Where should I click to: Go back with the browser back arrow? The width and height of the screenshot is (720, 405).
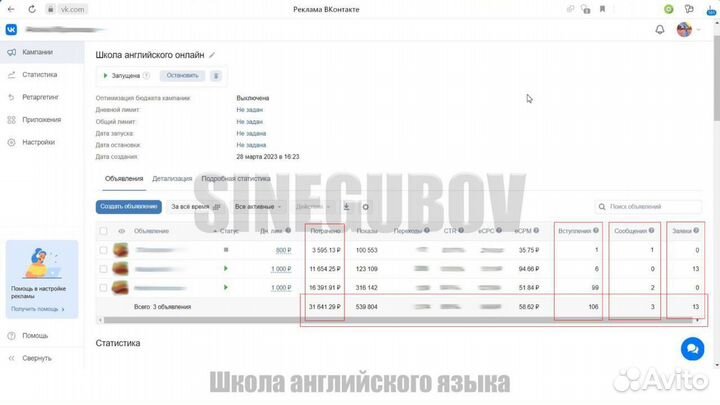click(11, 9)
